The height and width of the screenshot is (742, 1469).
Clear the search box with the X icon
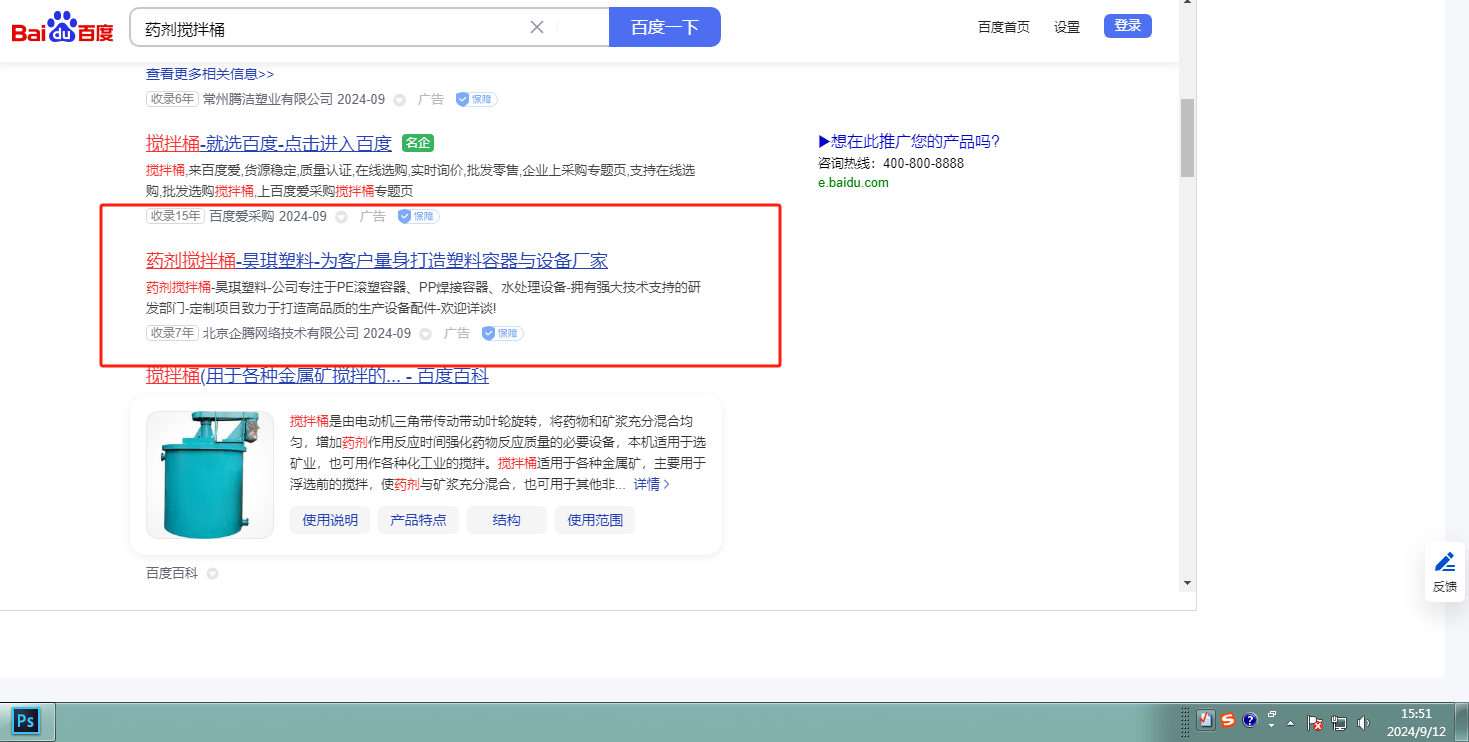click(x=537, y=27)
